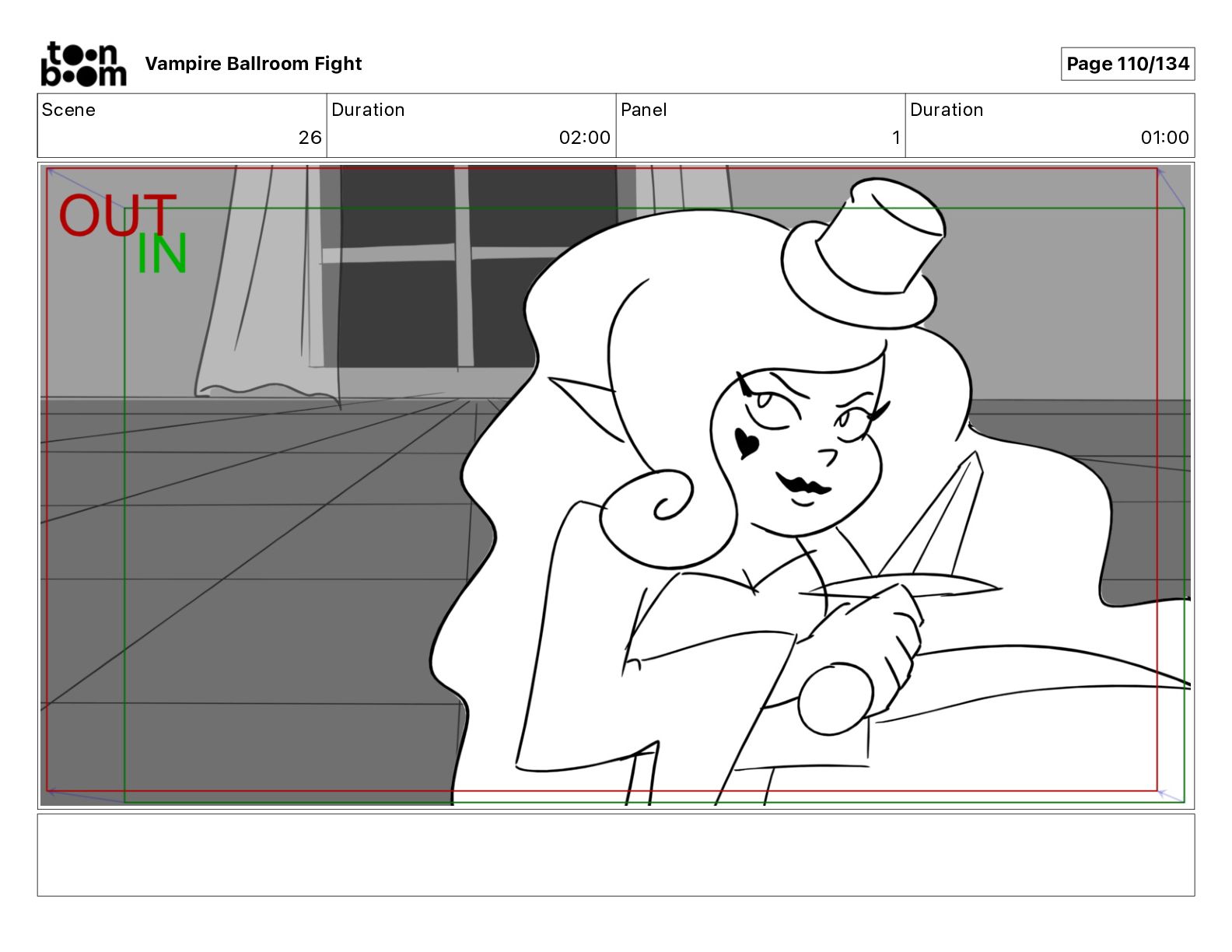Screen dimensions: 1232x952
Task: Click the 'Panel' header label
Action: (644, 110)
